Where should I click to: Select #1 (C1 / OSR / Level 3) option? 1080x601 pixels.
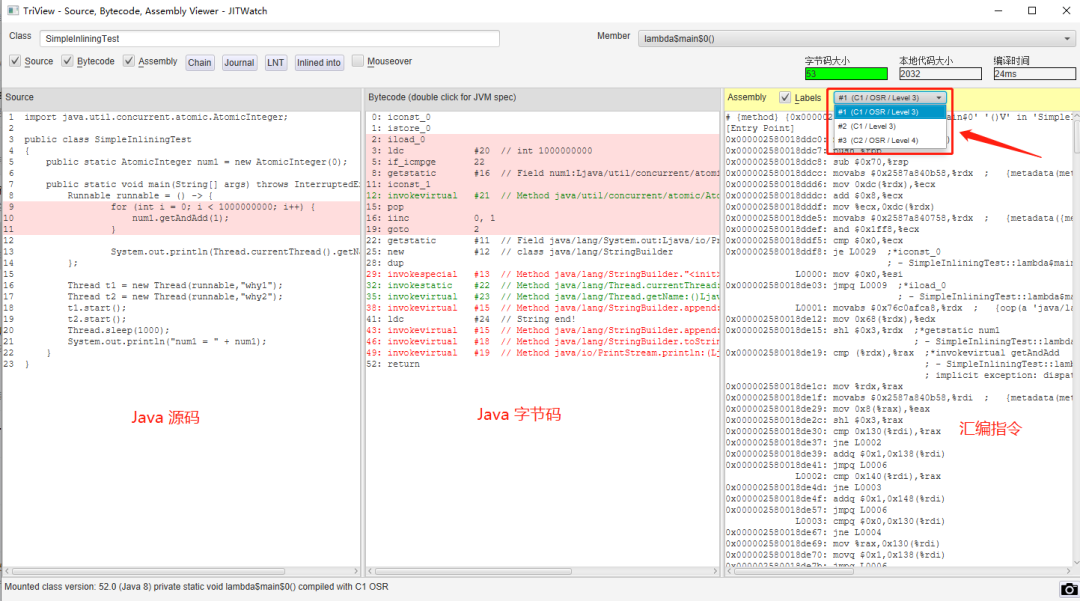coord(890,112)
